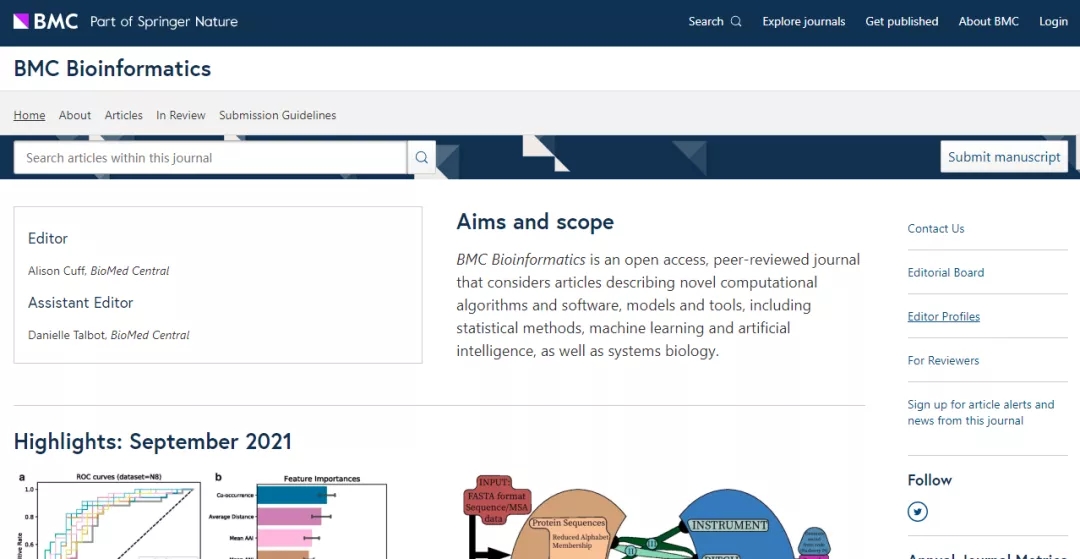Click the BMC logo in header
This screenshot has width=1080, height=559.
(x=46, y=21)
